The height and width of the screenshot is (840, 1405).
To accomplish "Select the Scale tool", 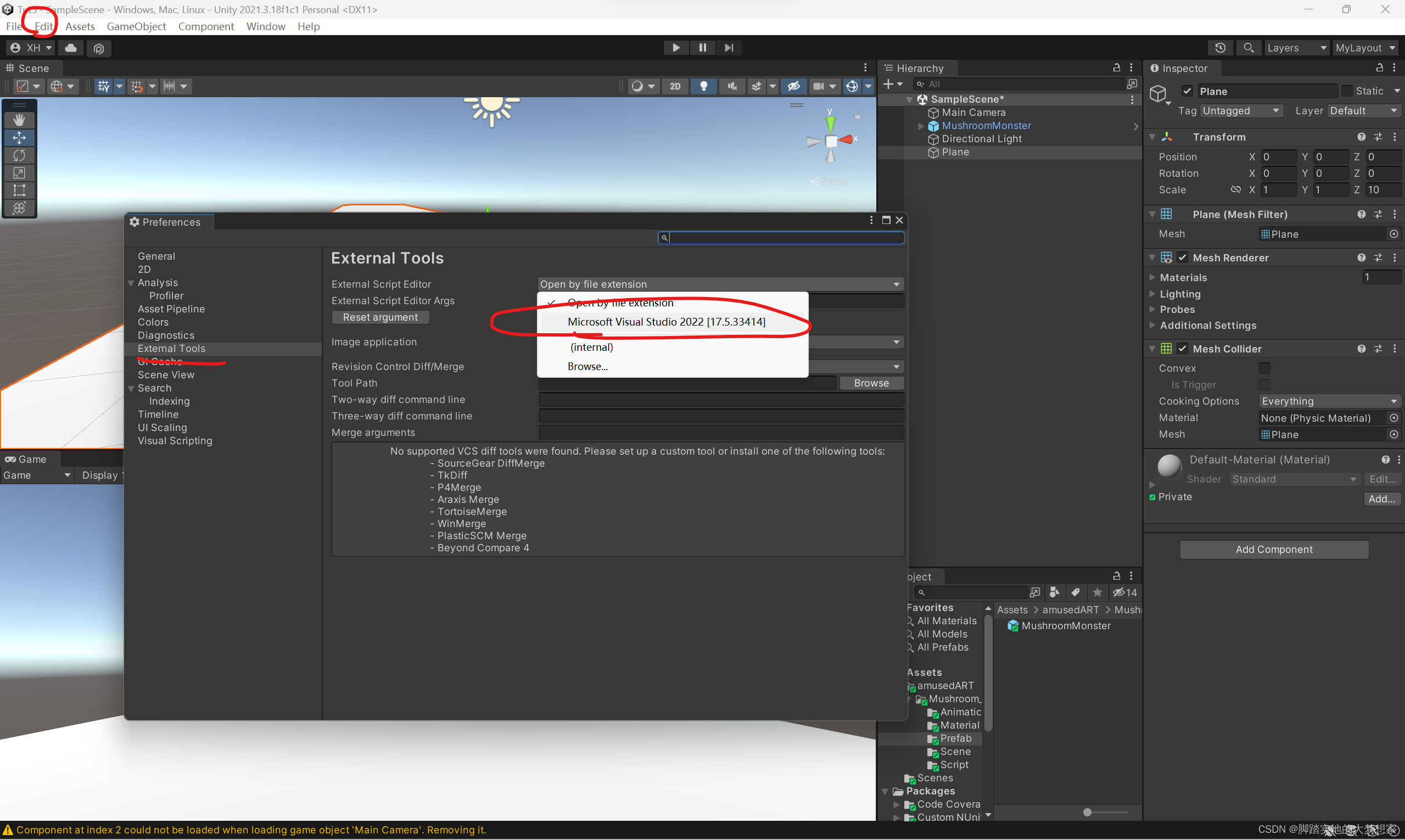I will click(19, 172).
